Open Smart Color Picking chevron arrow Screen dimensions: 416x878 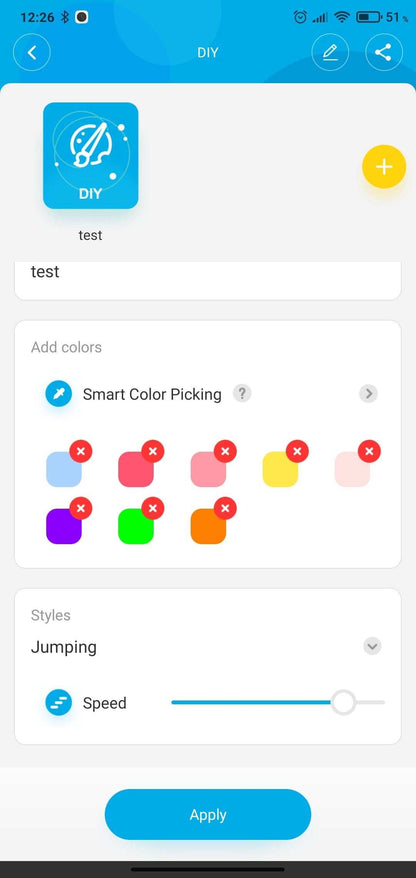(368, 394)
